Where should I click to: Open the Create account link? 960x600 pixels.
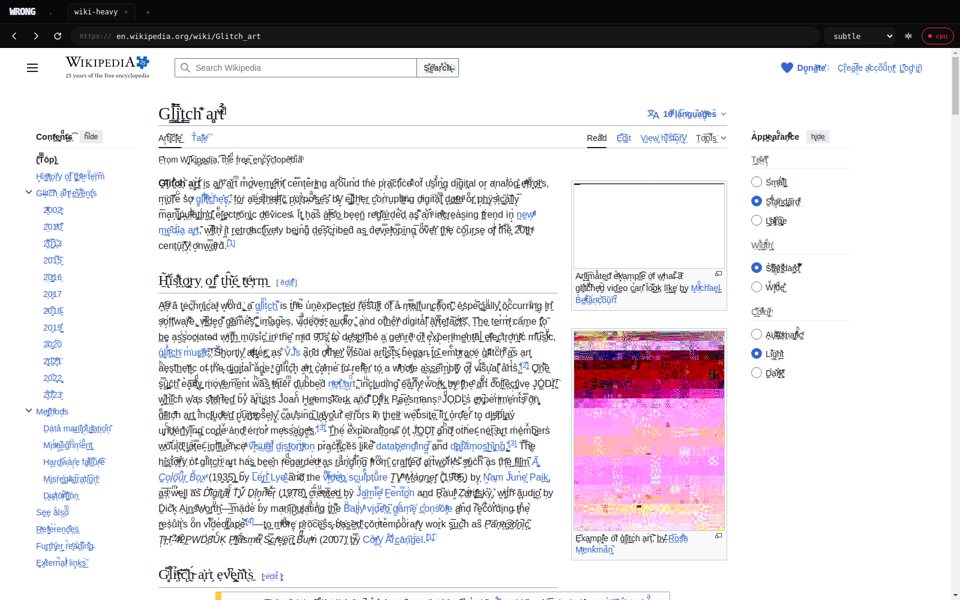coord(866,68)
